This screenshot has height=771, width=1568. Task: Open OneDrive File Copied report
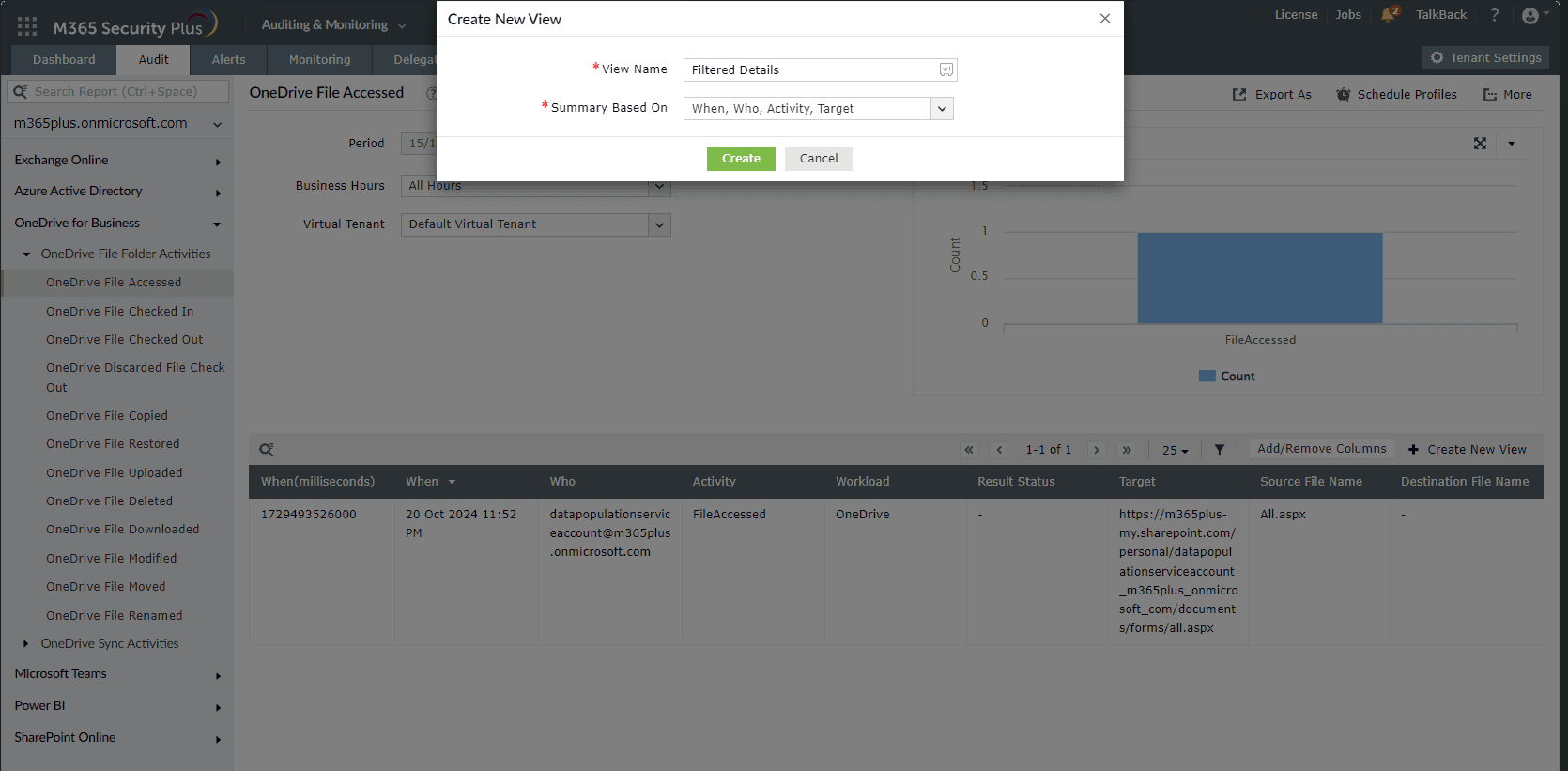pos(106,415)
